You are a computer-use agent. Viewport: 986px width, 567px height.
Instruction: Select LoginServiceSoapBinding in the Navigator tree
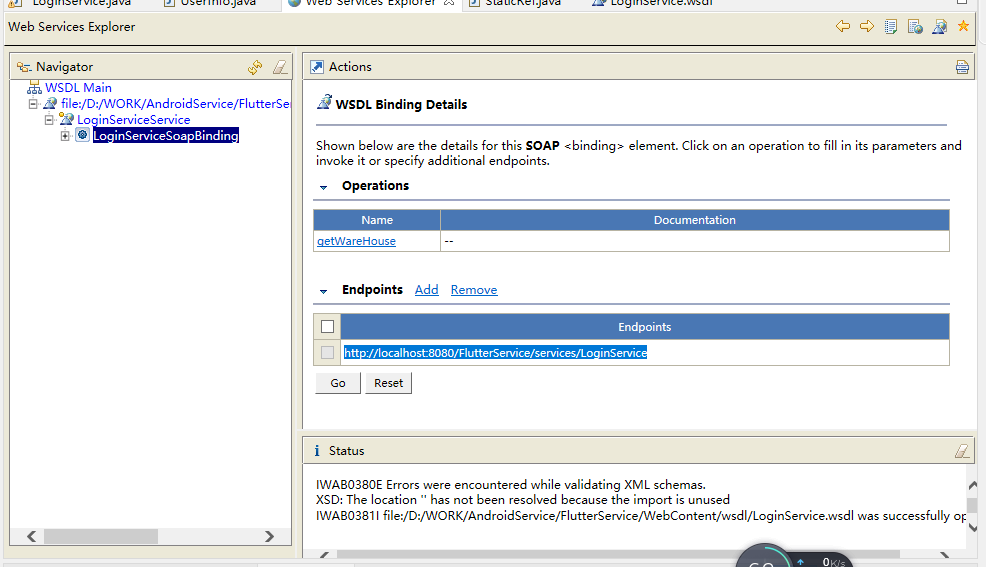pyautogui.click(x=166, y=135)
